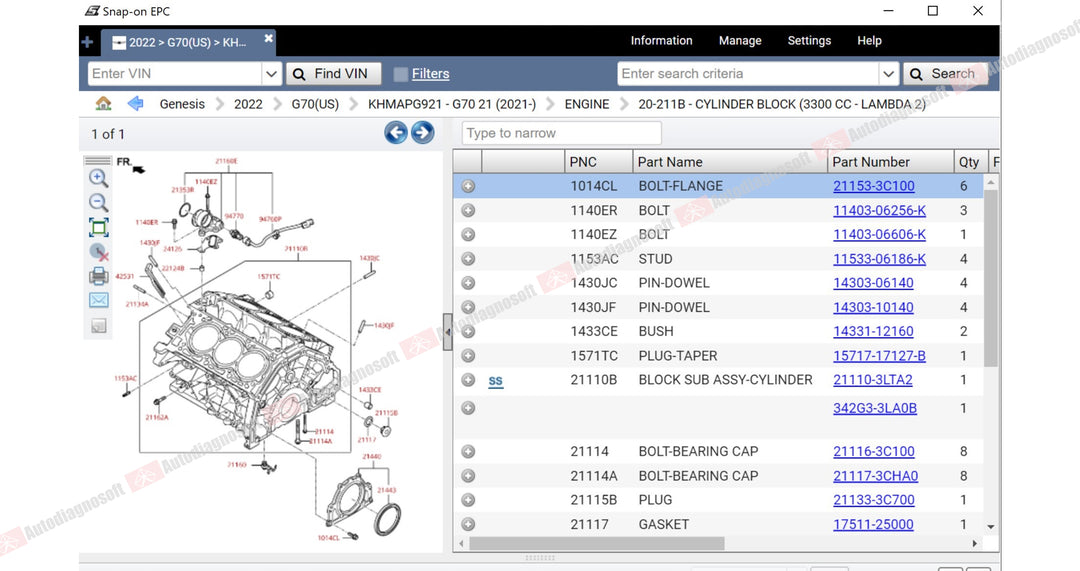Add part 342G3-3LA0B with plus icon

468,408
